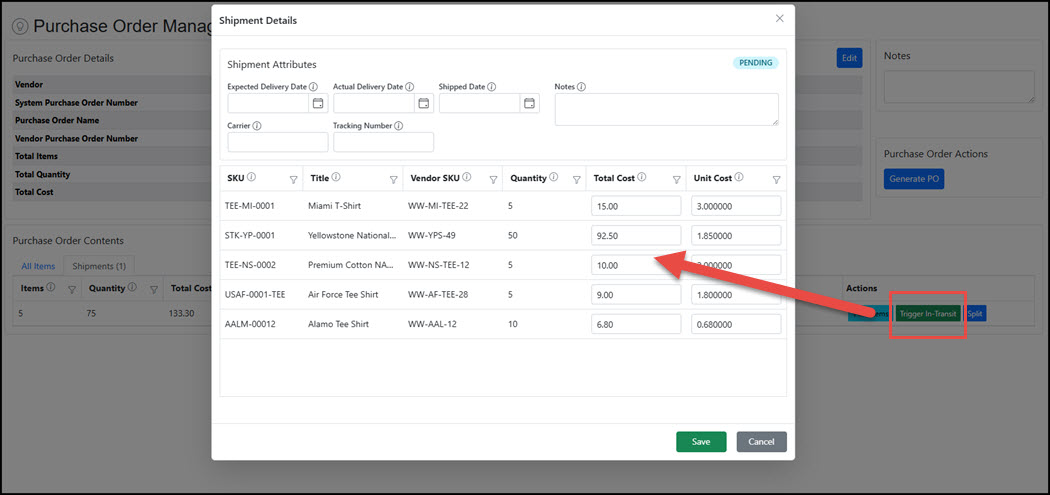
Task: Close the Shipment Details dialog
Action: tap(780, 19)
